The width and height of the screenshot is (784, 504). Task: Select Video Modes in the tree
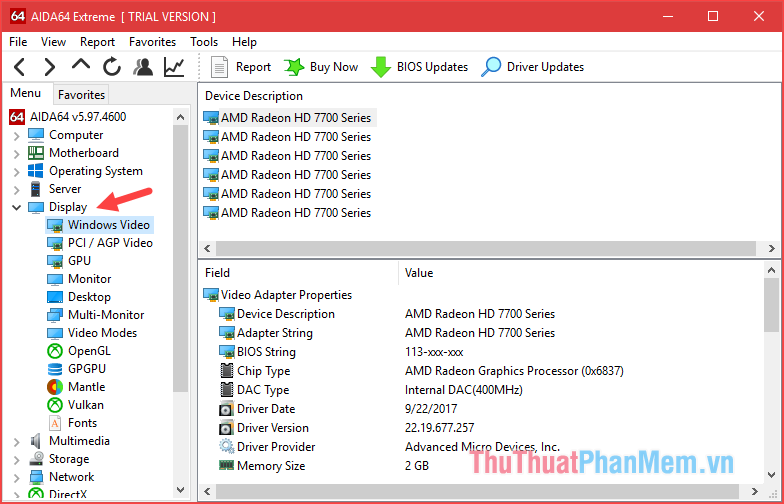102,333
